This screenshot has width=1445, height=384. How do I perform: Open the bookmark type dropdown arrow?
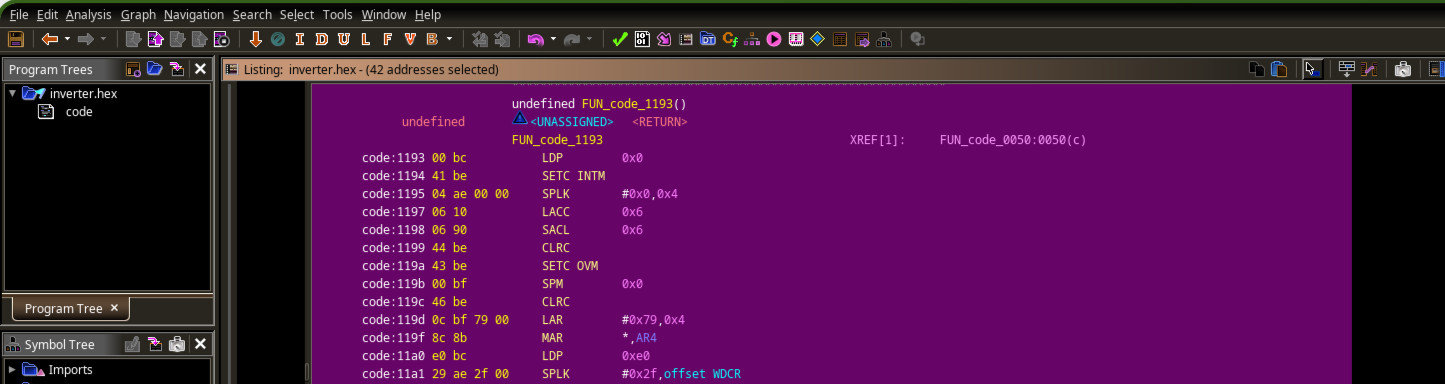pos(450,39)
